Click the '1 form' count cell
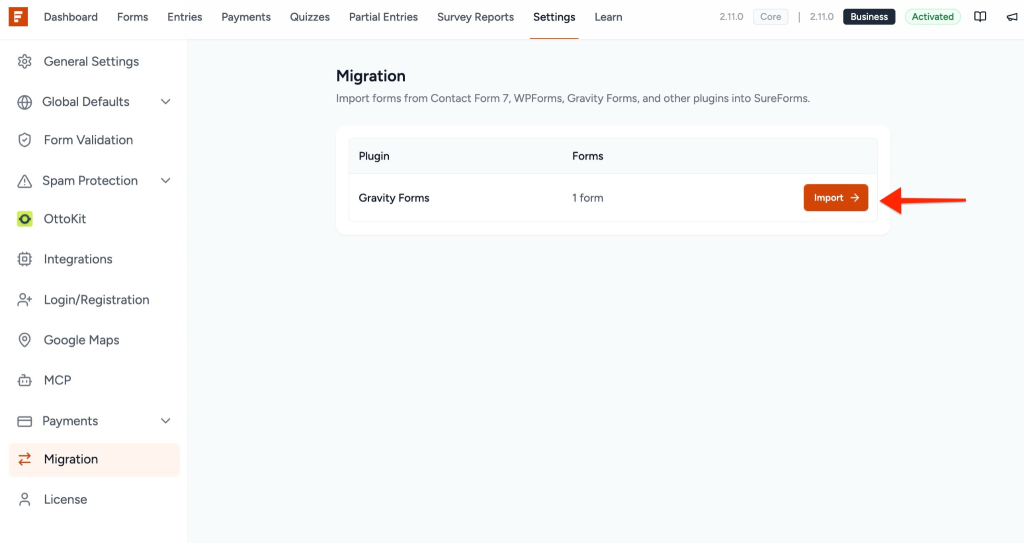Viewport: 1024px width, 543px height. [x=588, y=198]
